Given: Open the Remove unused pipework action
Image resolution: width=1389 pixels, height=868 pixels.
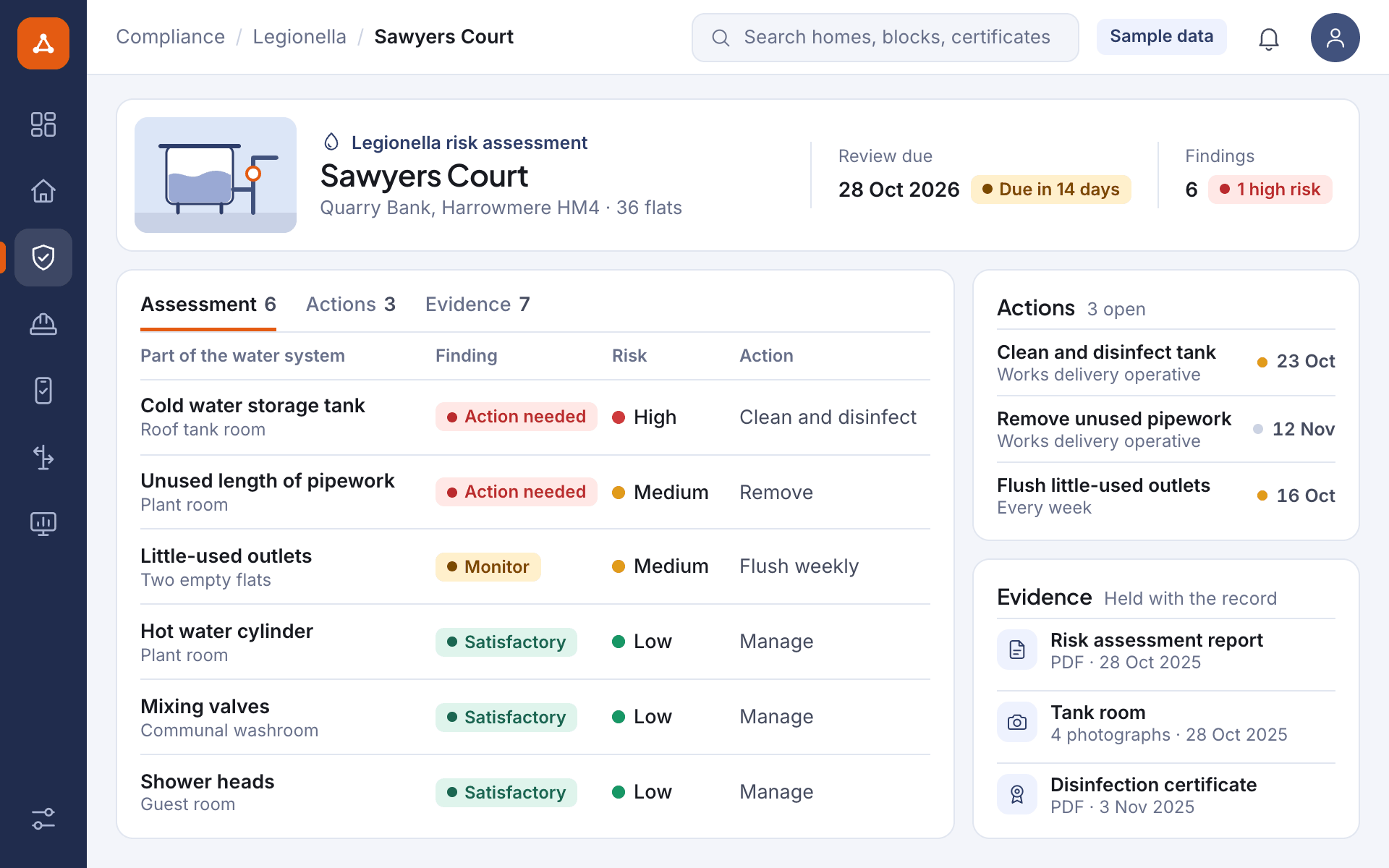Looking at the screenshot, I should 1166,430.
